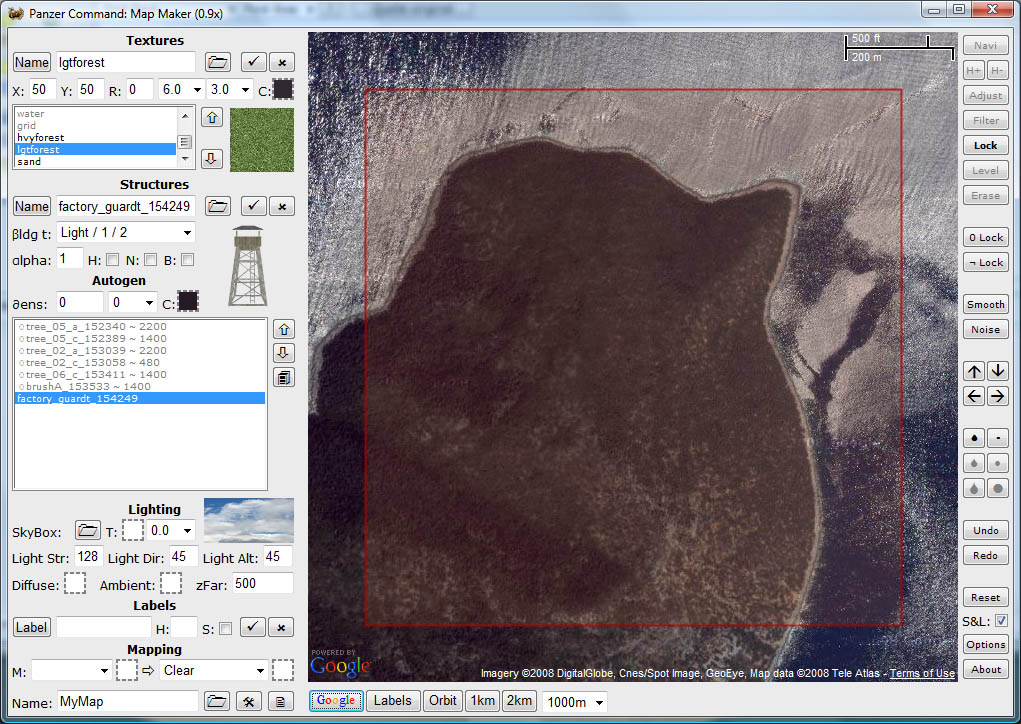Image resolution: width=1021 pixels, height=724 pixels.
Task: Open the Bldg type Light / 1 / 2 dropdown
Action: [x=125, y=233]
